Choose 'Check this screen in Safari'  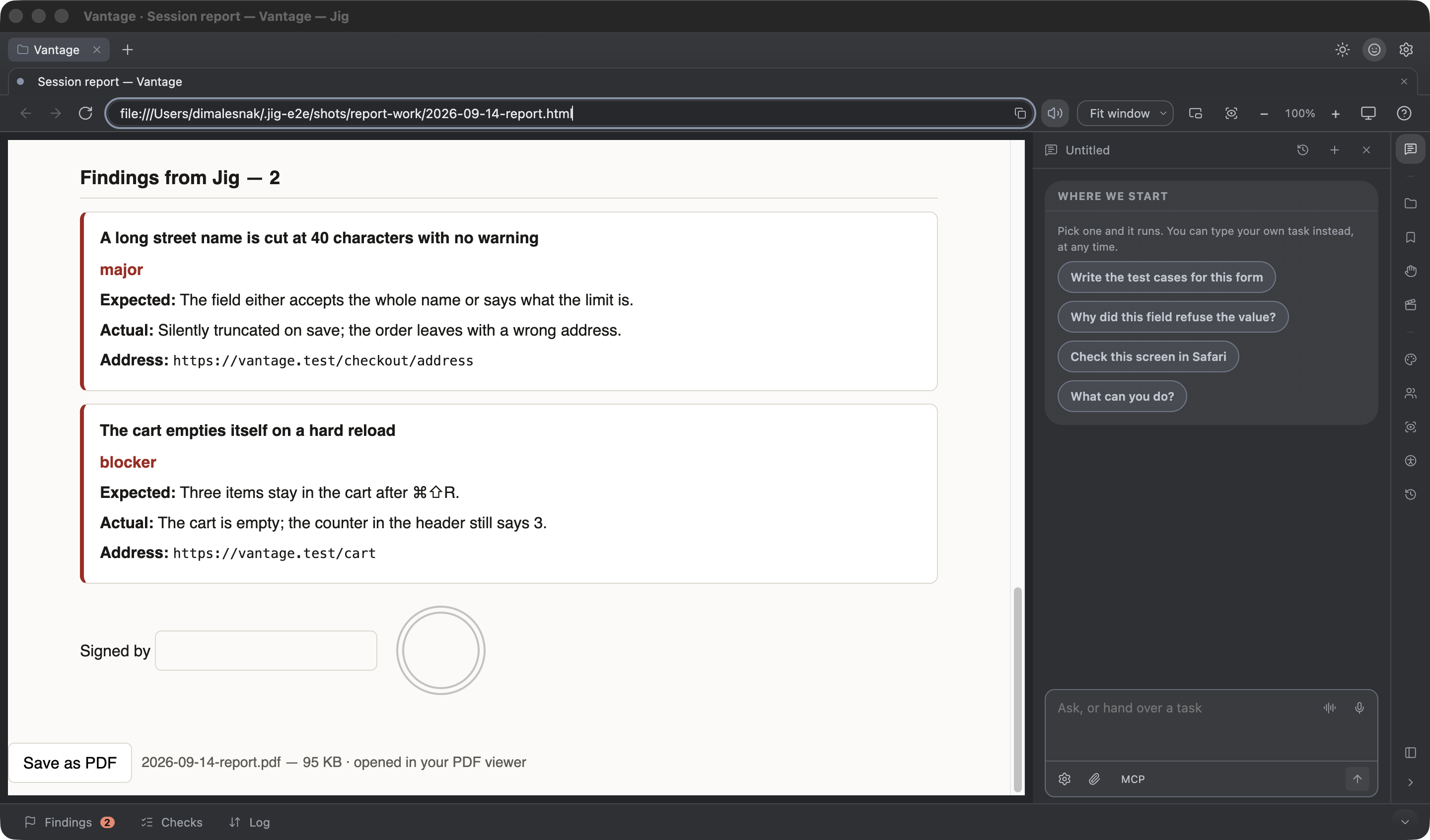[x=1147, y=356]
